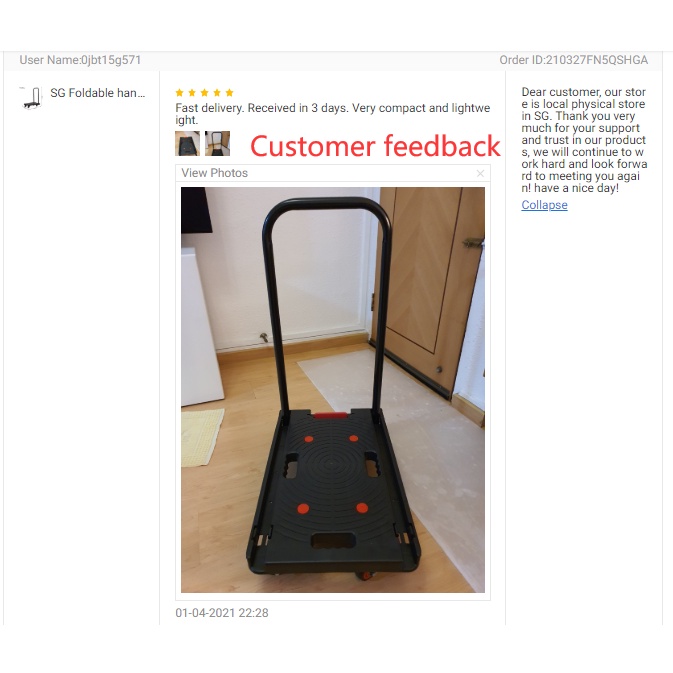Viewport: 673px width, 673px height.
Task: Open the second review photo thumbnail
Action: click(217, 143)
